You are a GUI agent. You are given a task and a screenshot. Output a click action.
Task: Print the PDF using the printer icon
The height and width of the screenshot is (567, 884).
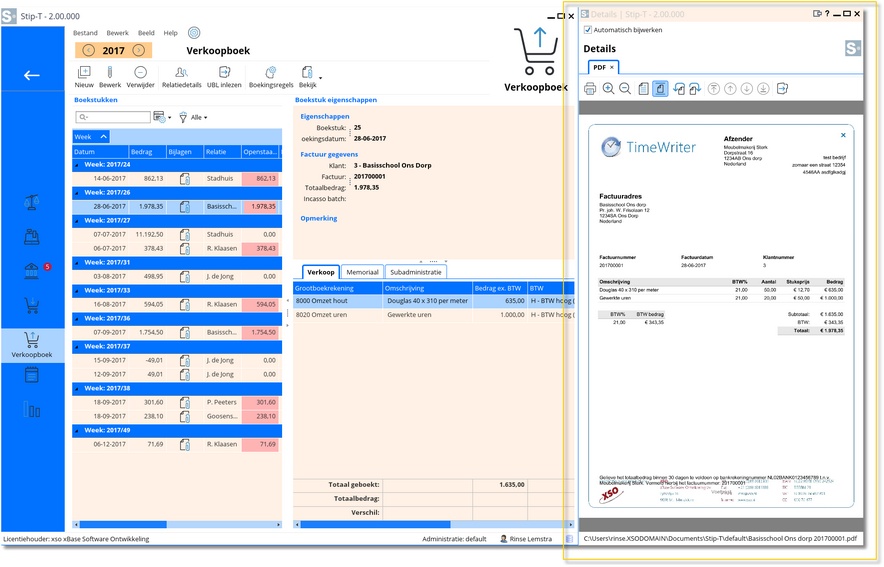(x=590, y=89)
